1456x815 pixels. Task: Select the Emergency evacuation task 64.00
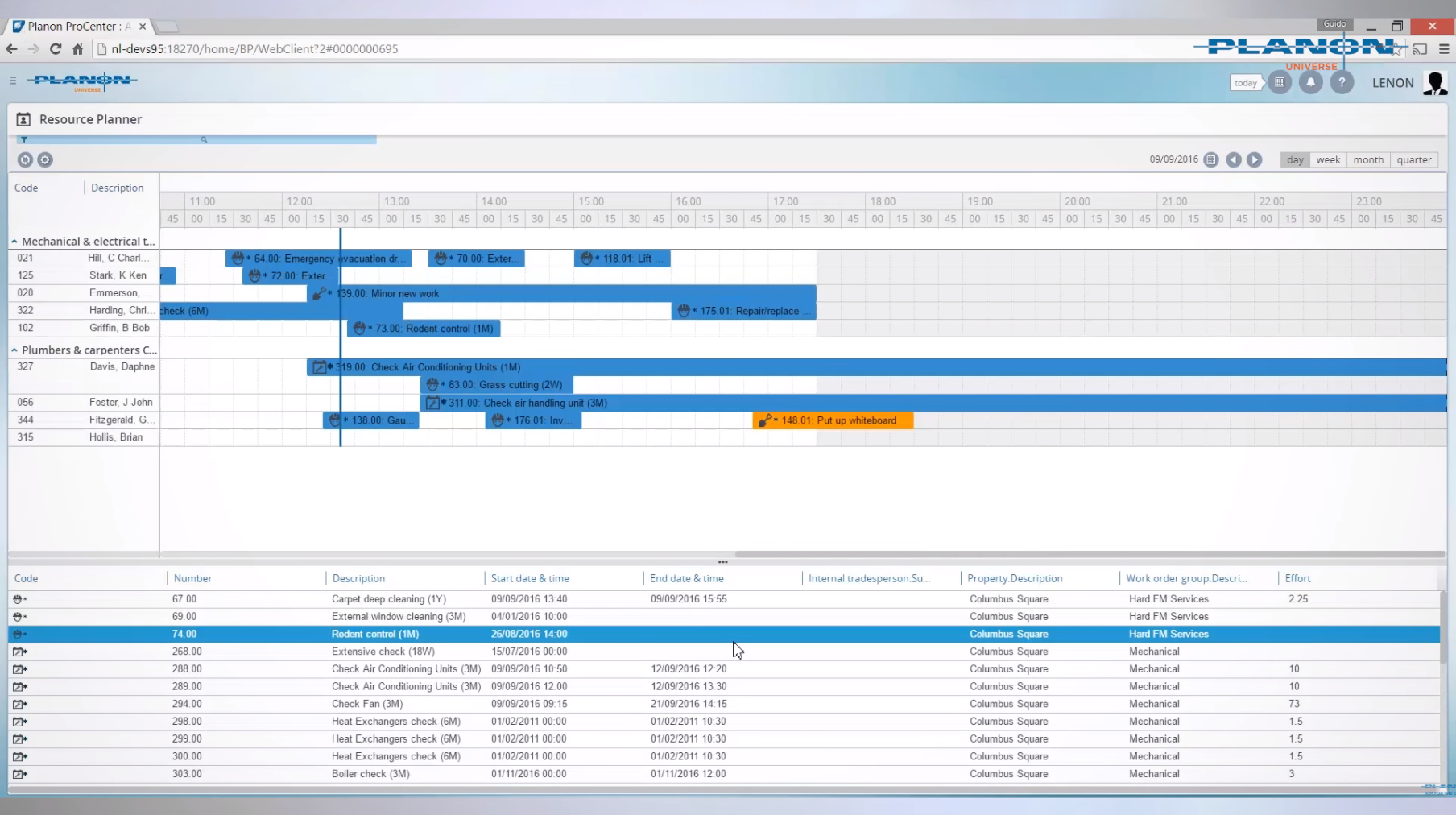point(319,259)
